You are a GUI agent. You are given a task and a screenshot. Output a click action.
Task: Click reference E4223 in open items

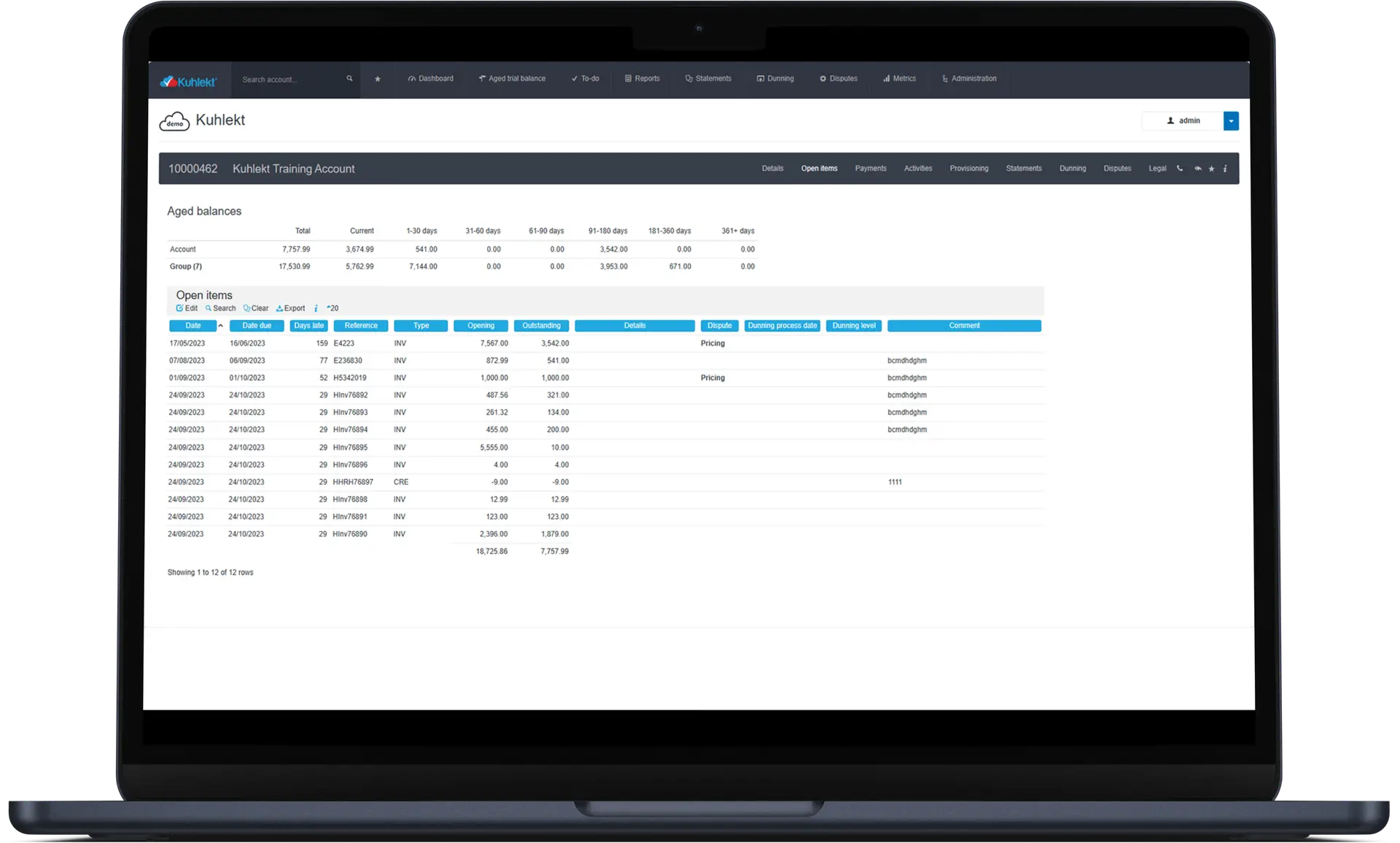[343, 343]
